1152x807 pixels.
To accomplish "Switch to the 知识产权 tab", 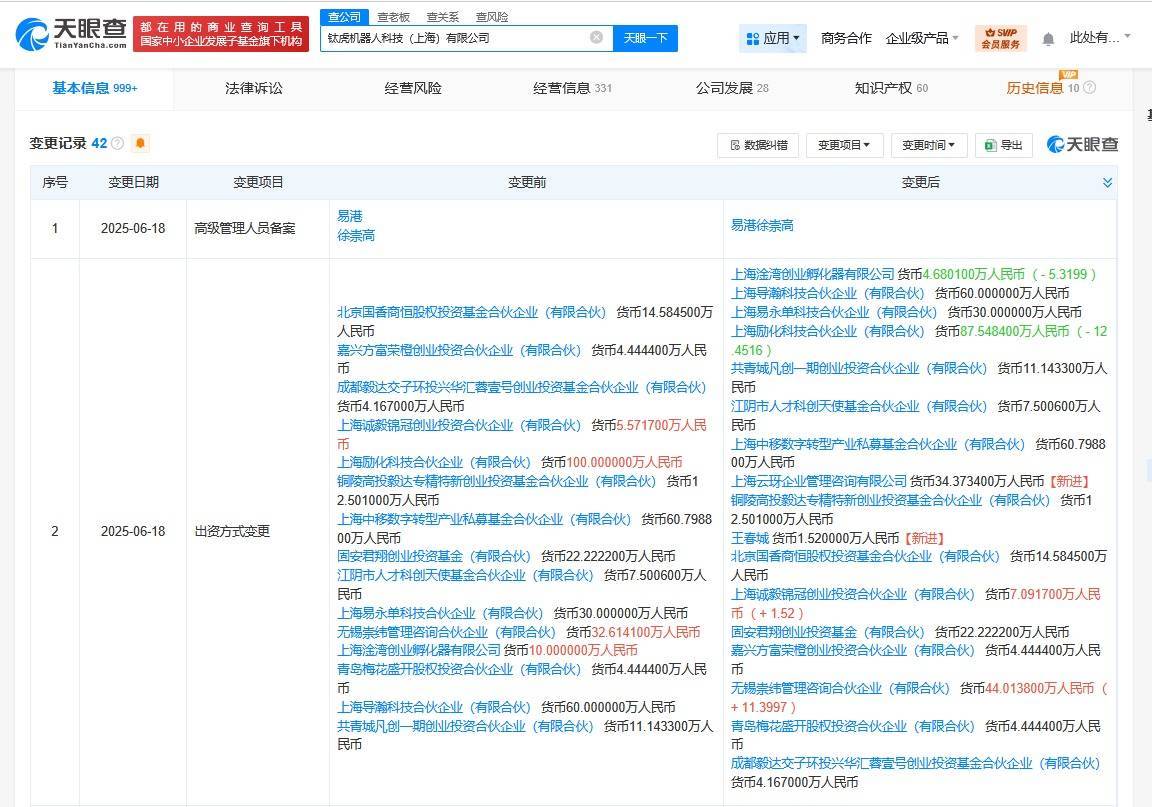I will [x=891, y=88].
